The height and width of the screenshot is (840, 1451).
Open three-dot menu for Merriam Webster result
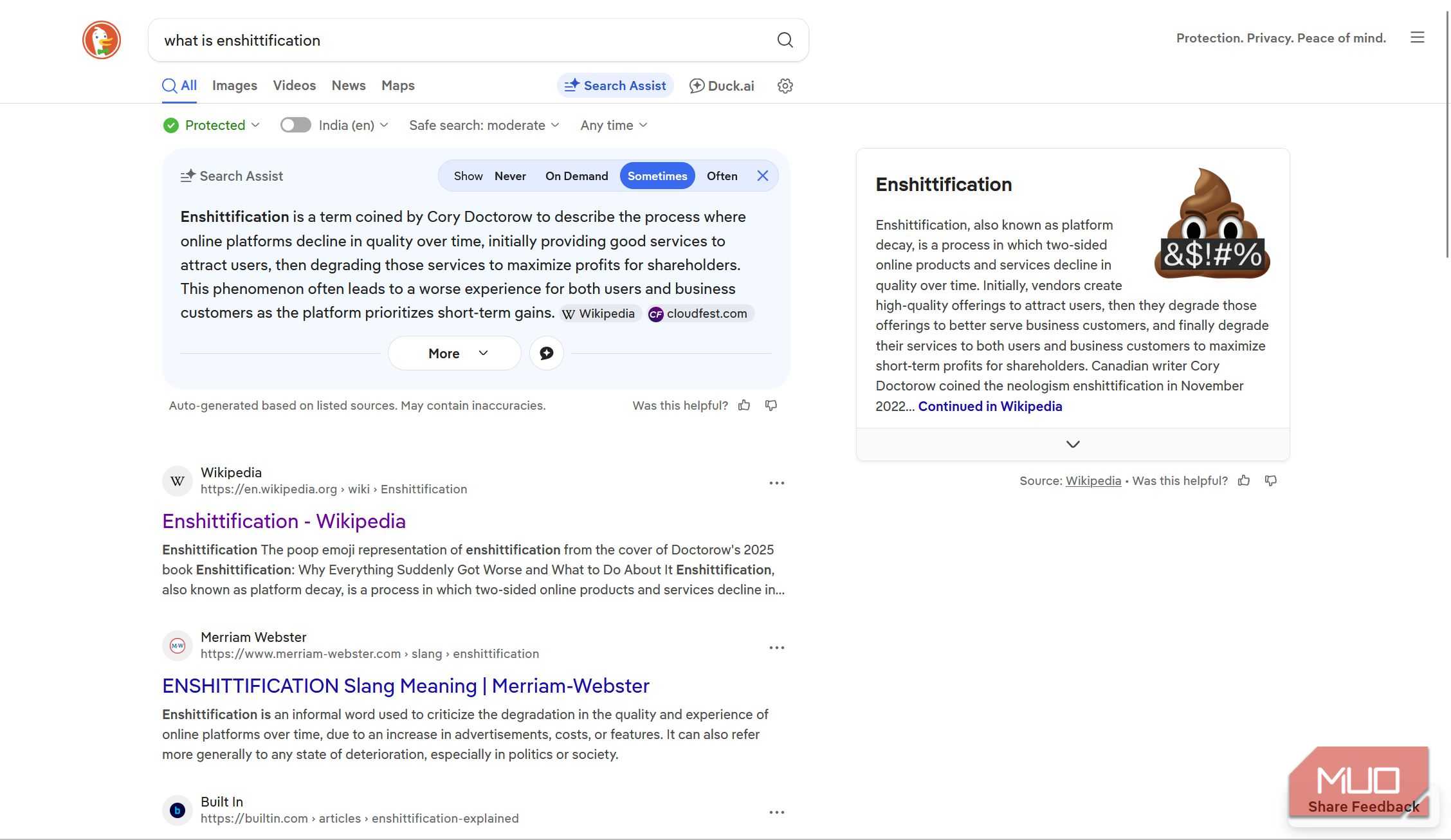click(777, 648)
